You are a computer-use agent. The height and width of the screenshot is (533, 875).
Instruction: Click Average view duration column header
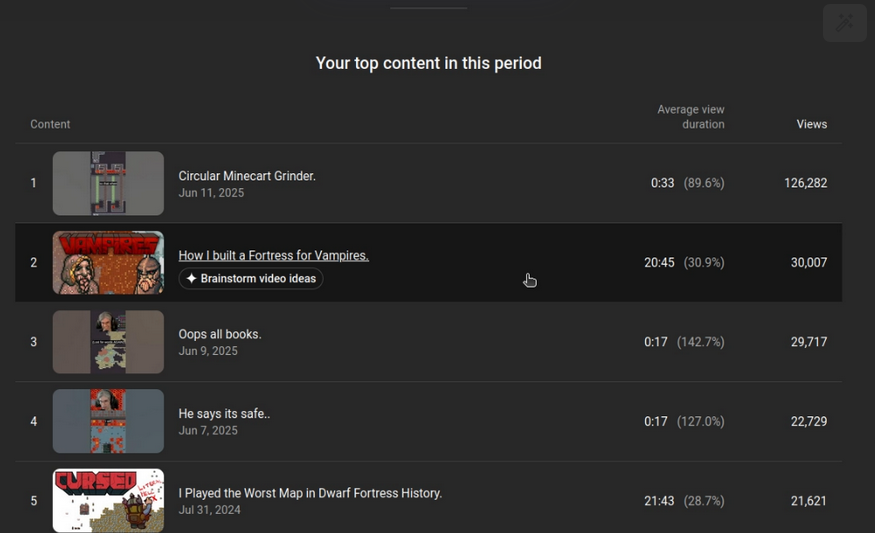(x=691, y=117)
